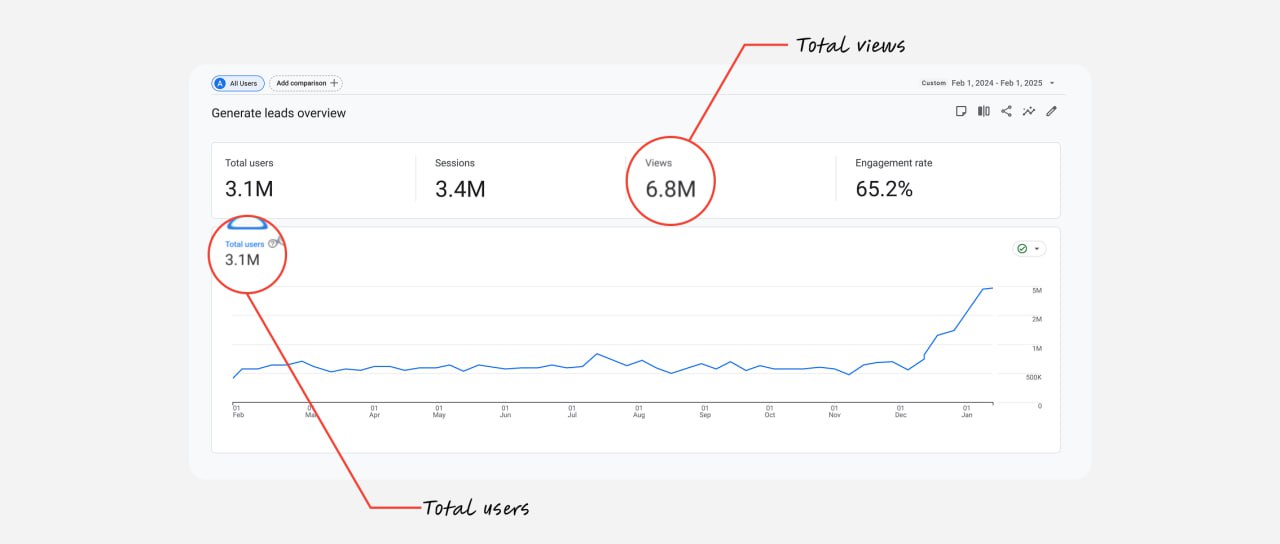Click the green checkmark data status icon

pos(1022,248)
